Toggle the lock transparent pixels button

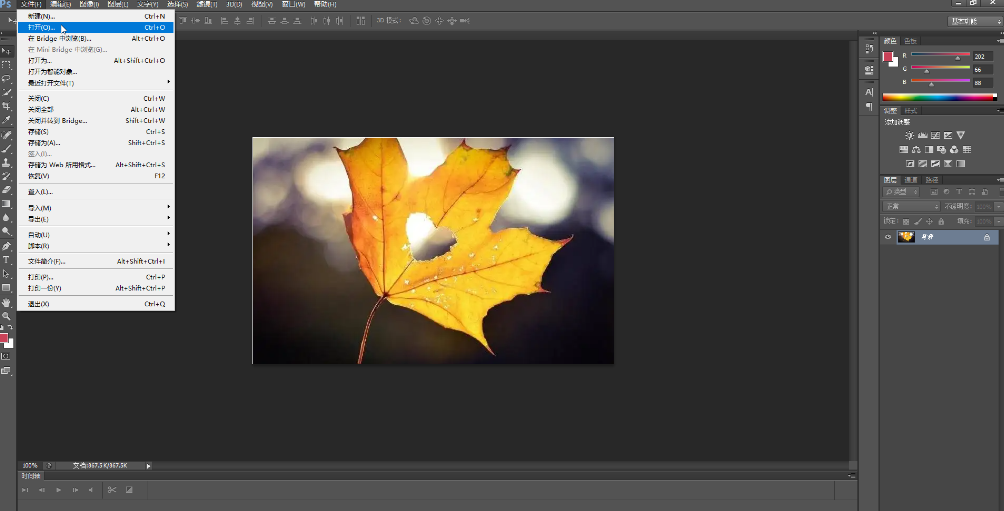[905, 221]
